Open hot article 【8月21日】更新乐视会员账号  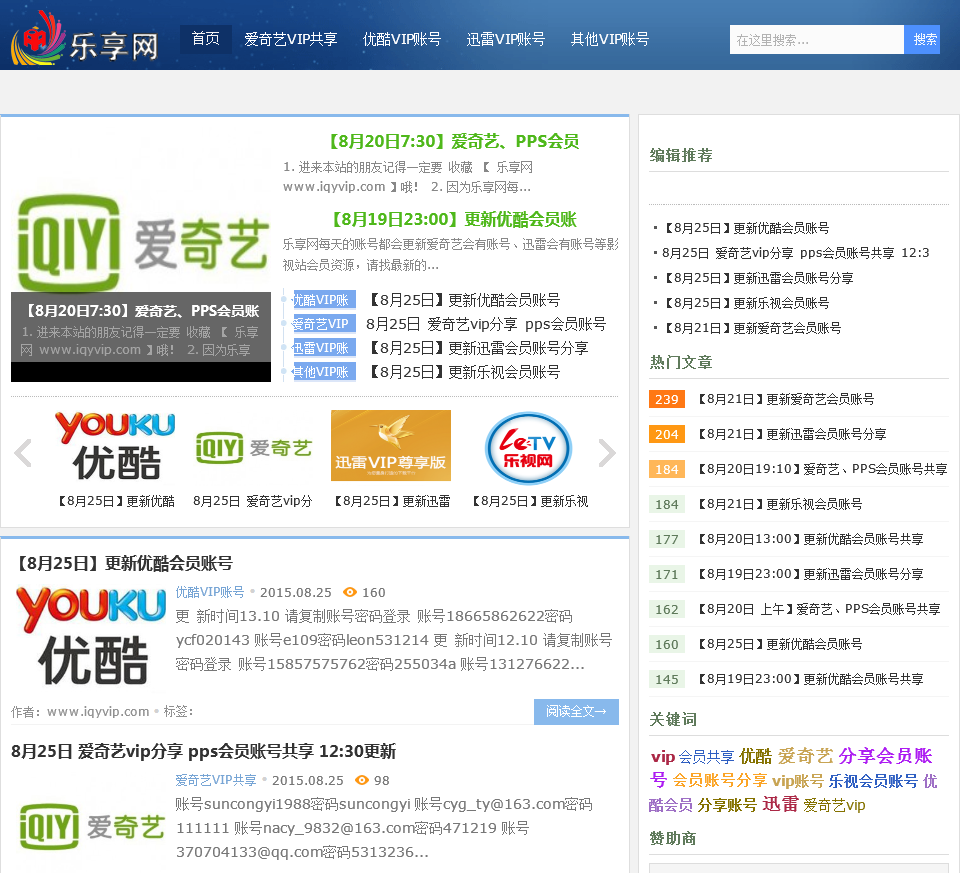(780, 504)
